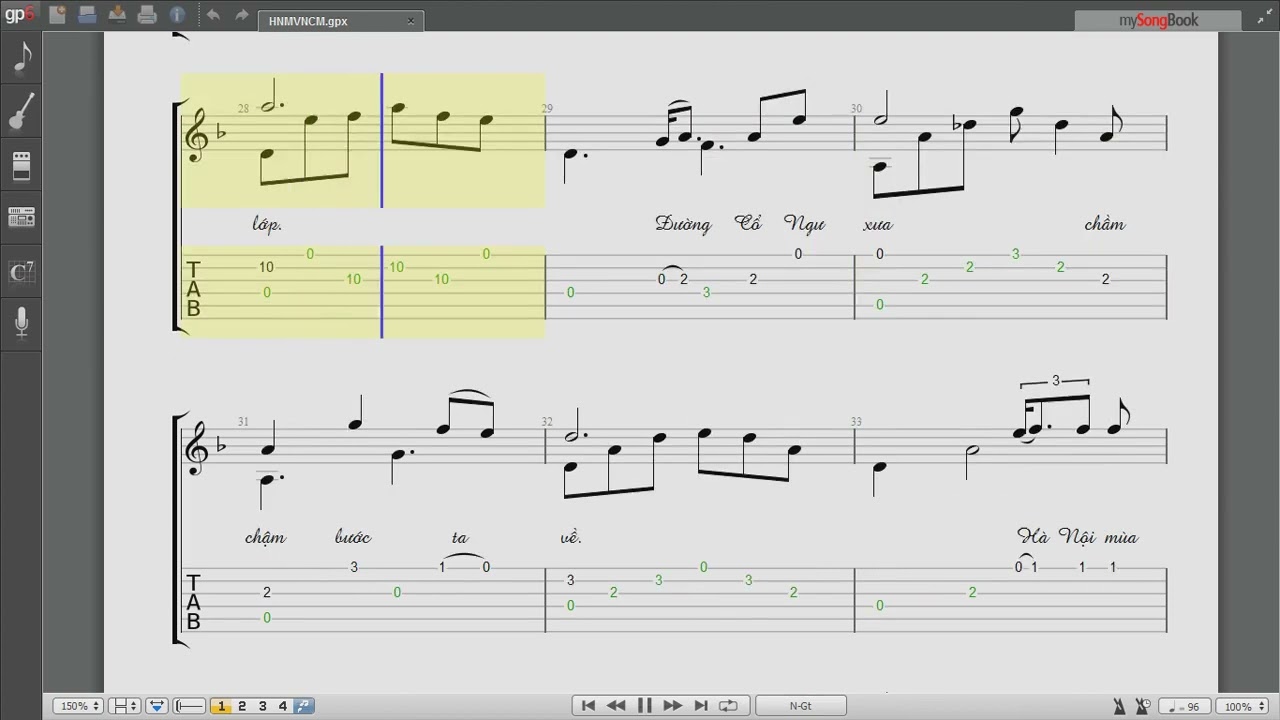Viewport: 1280px width, 720px height.
Task: Toggle the metronome
Action: click(x=1119, y=706)
